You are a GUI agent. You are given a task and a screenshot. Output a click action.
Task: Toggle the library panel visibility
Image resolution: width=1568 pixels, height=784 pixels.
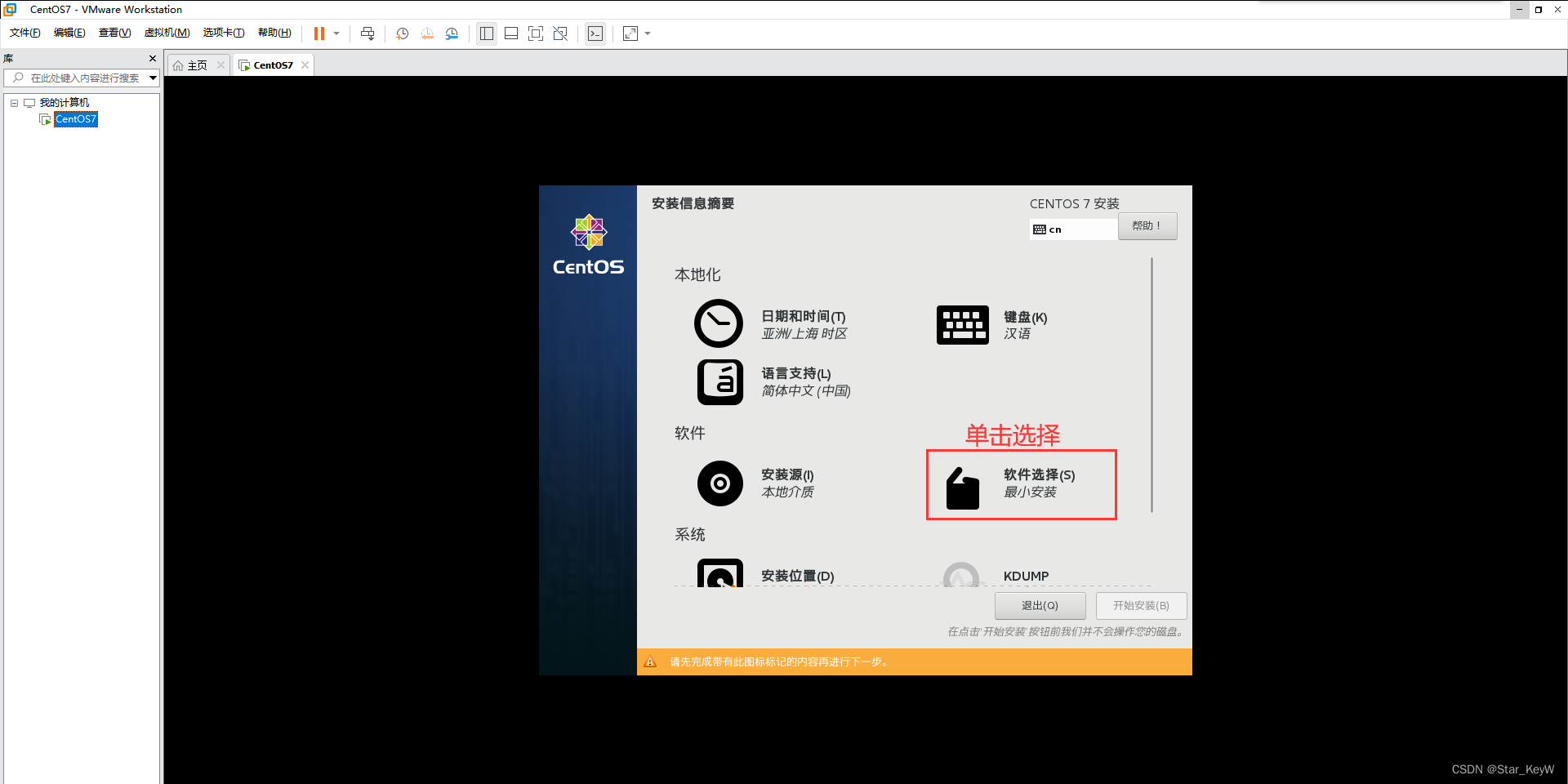(487, 33)
